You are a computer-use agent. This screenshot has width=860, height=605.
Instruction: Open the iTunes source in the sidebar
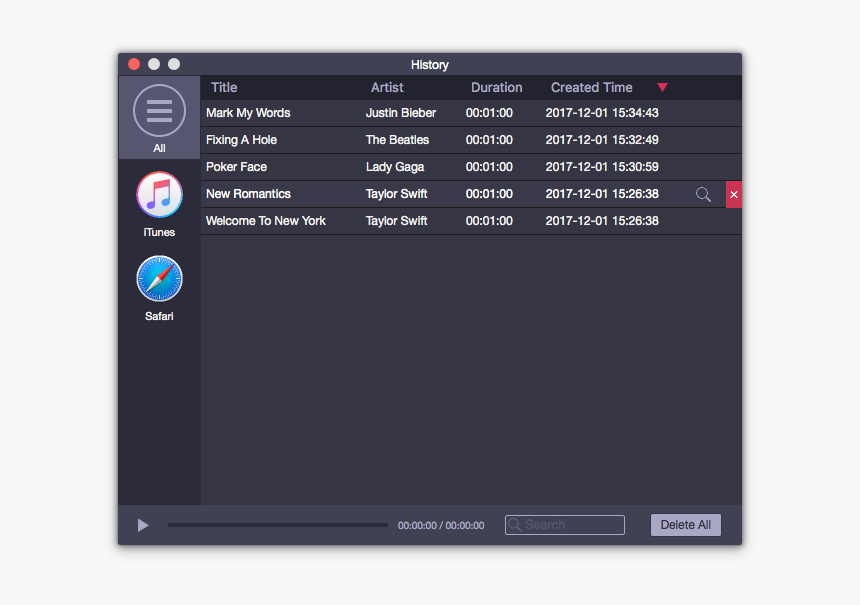[159, 195]
